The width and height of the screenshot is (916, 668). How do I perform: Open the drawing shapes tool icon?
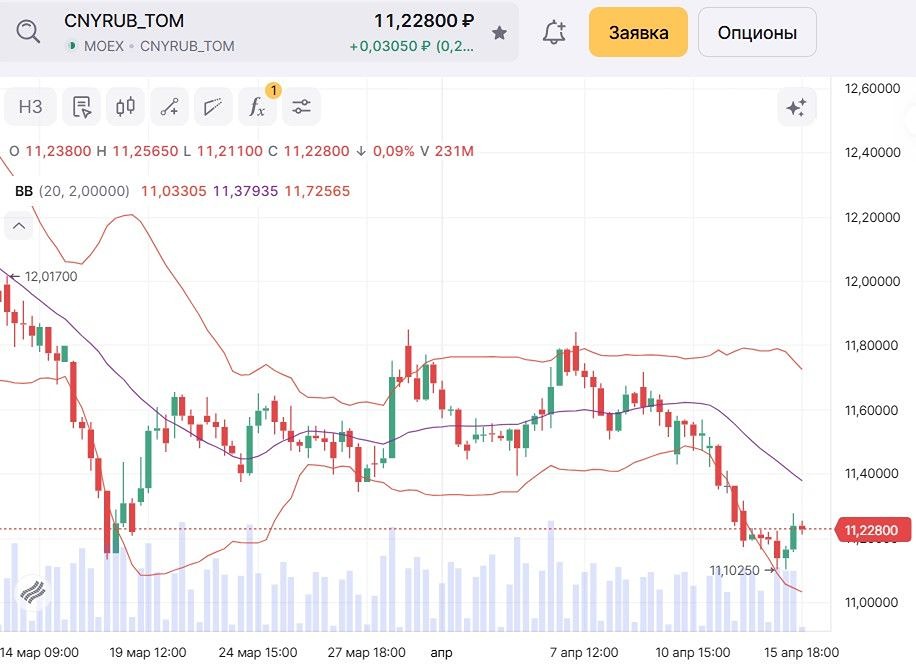(213, 107)
